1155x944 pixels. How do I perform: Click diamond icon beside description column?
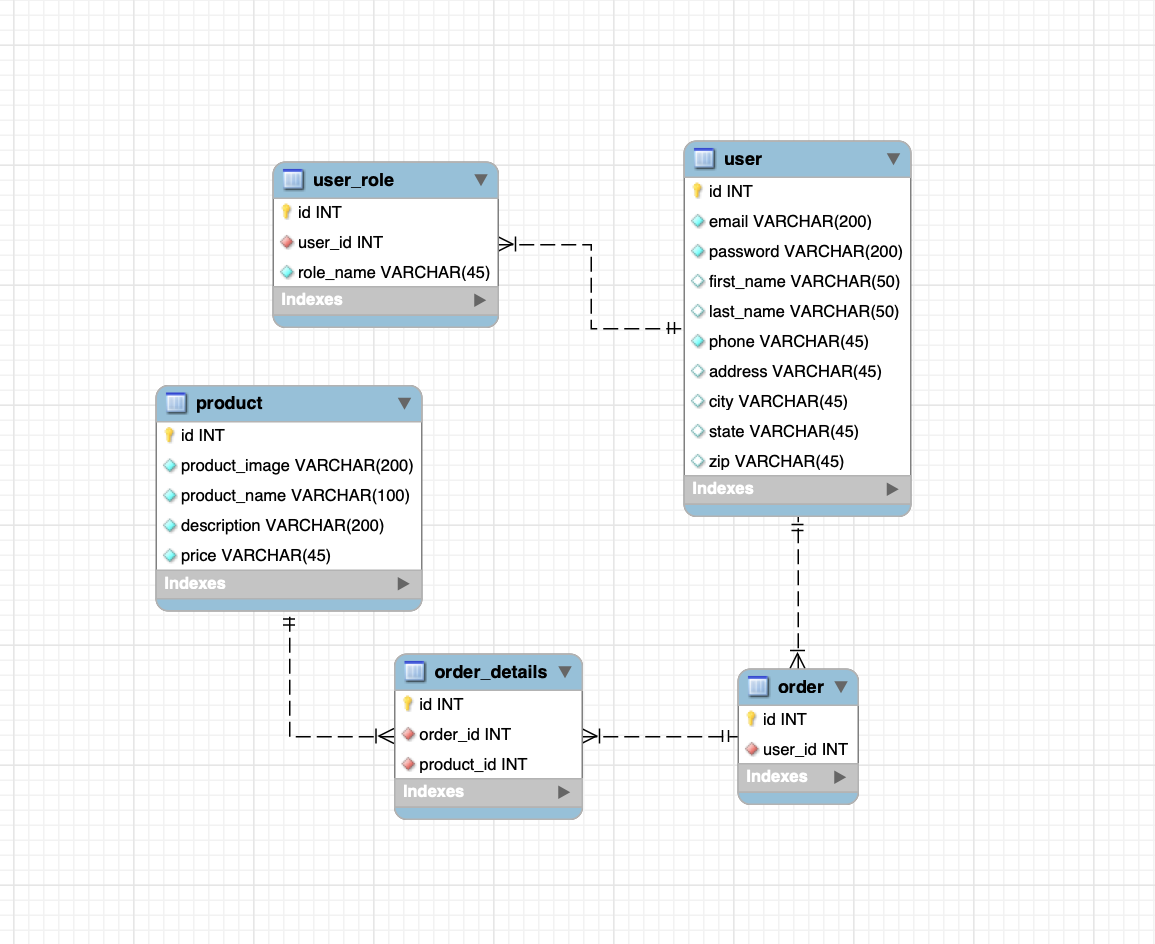pos(170,525)
